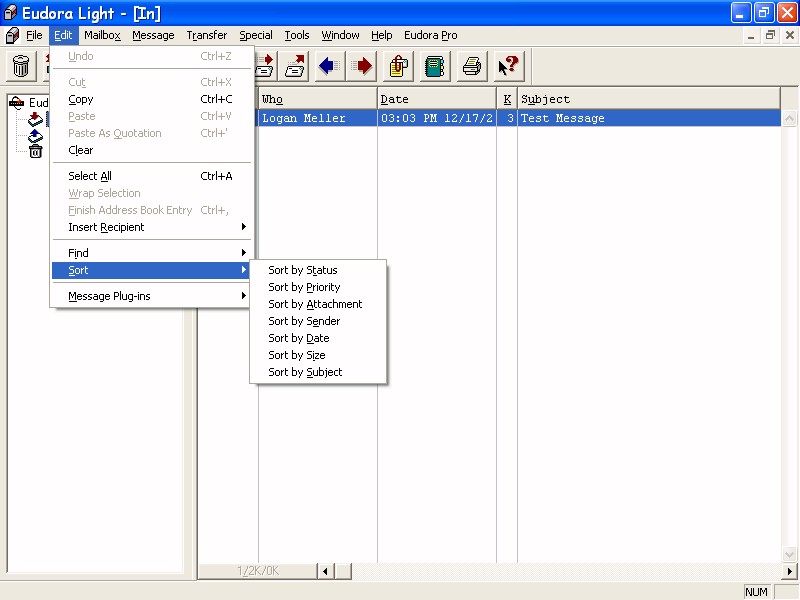Expand the Message Plug-ins submenu

(x=152, y=296)
